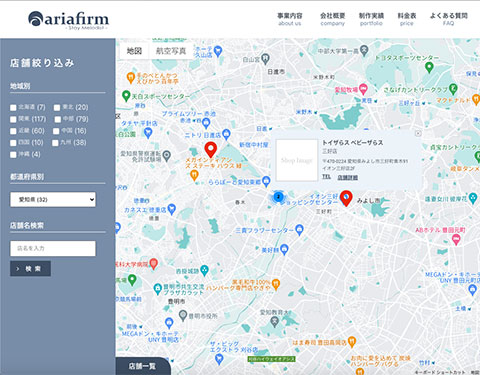Click the 店名を入力 store name field
The width and height of the screenshot is (480, 375).
click(53, 248)
